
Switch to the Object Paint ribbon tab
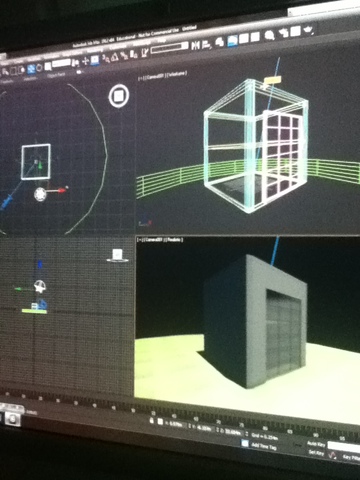click(56, 75)
